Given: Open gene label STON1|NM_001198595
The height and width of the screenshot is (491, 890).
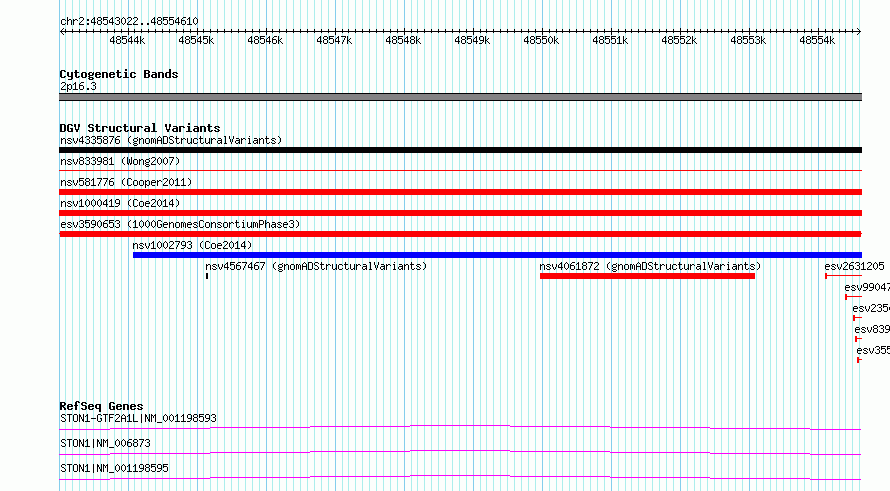Looking at the screenshot, I should point(115,468).
